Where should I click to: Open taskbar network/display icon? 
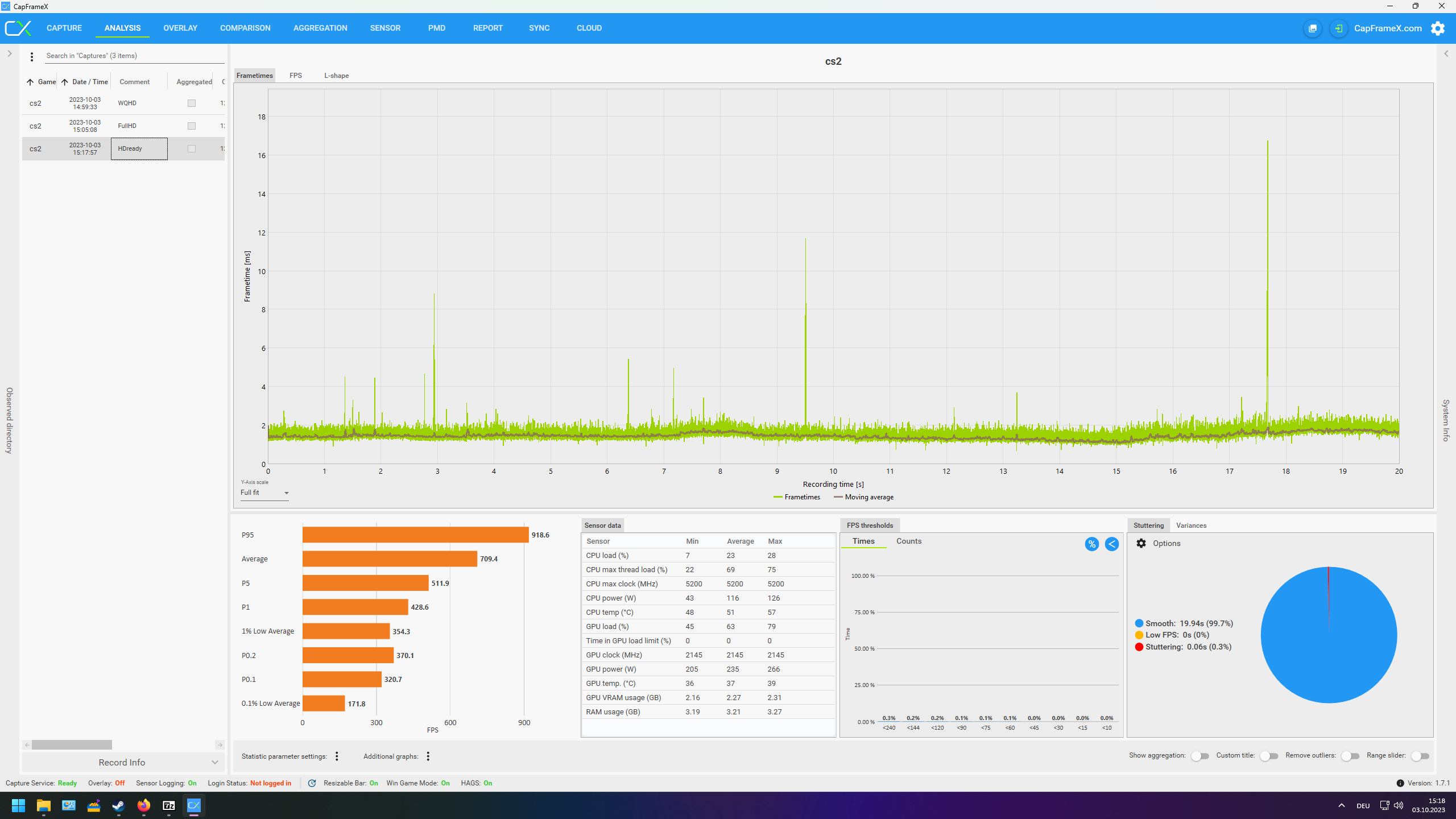1384,805
